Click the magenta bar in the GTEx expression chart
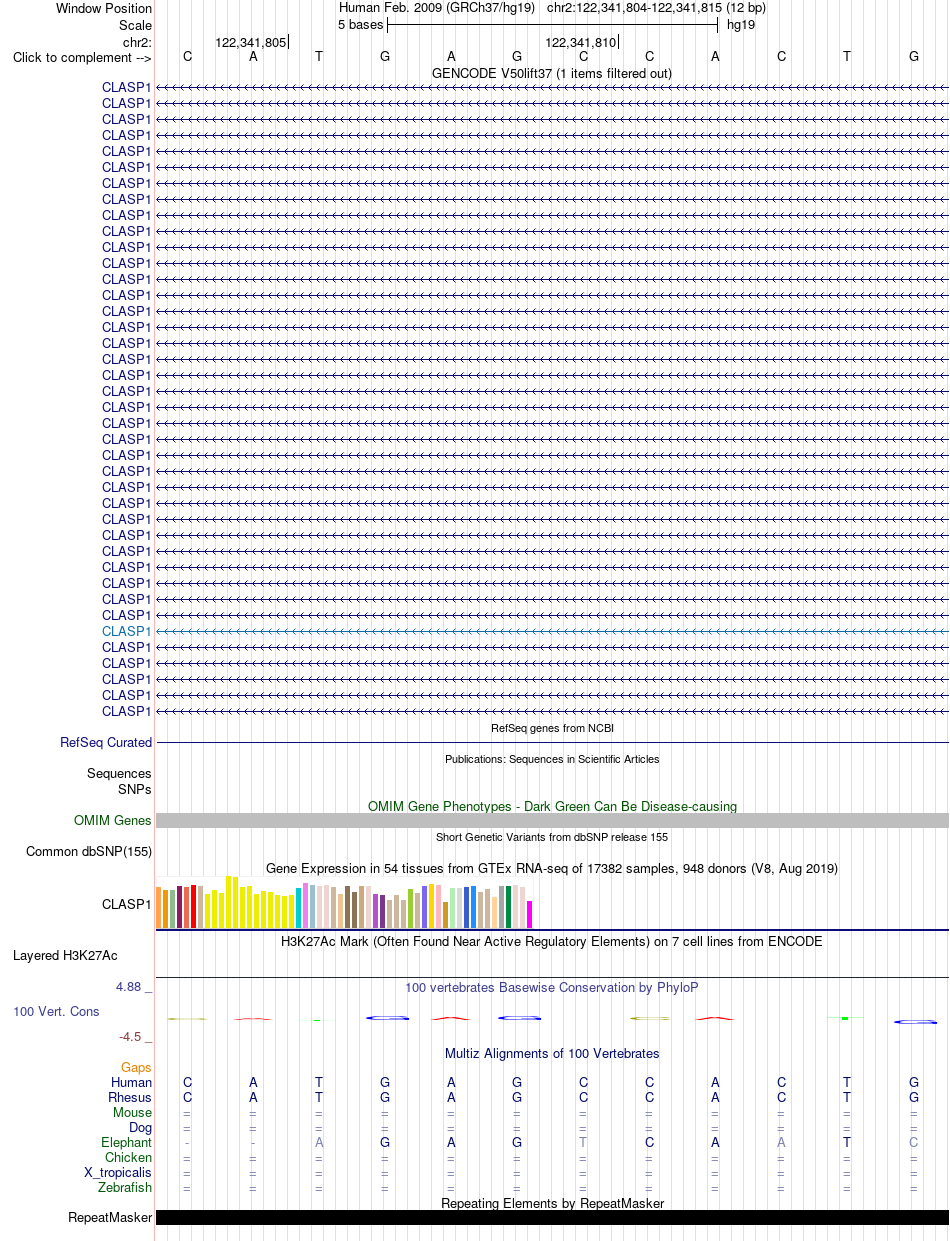The width and height of the screenshot is (950, 1241). (530, 914)
